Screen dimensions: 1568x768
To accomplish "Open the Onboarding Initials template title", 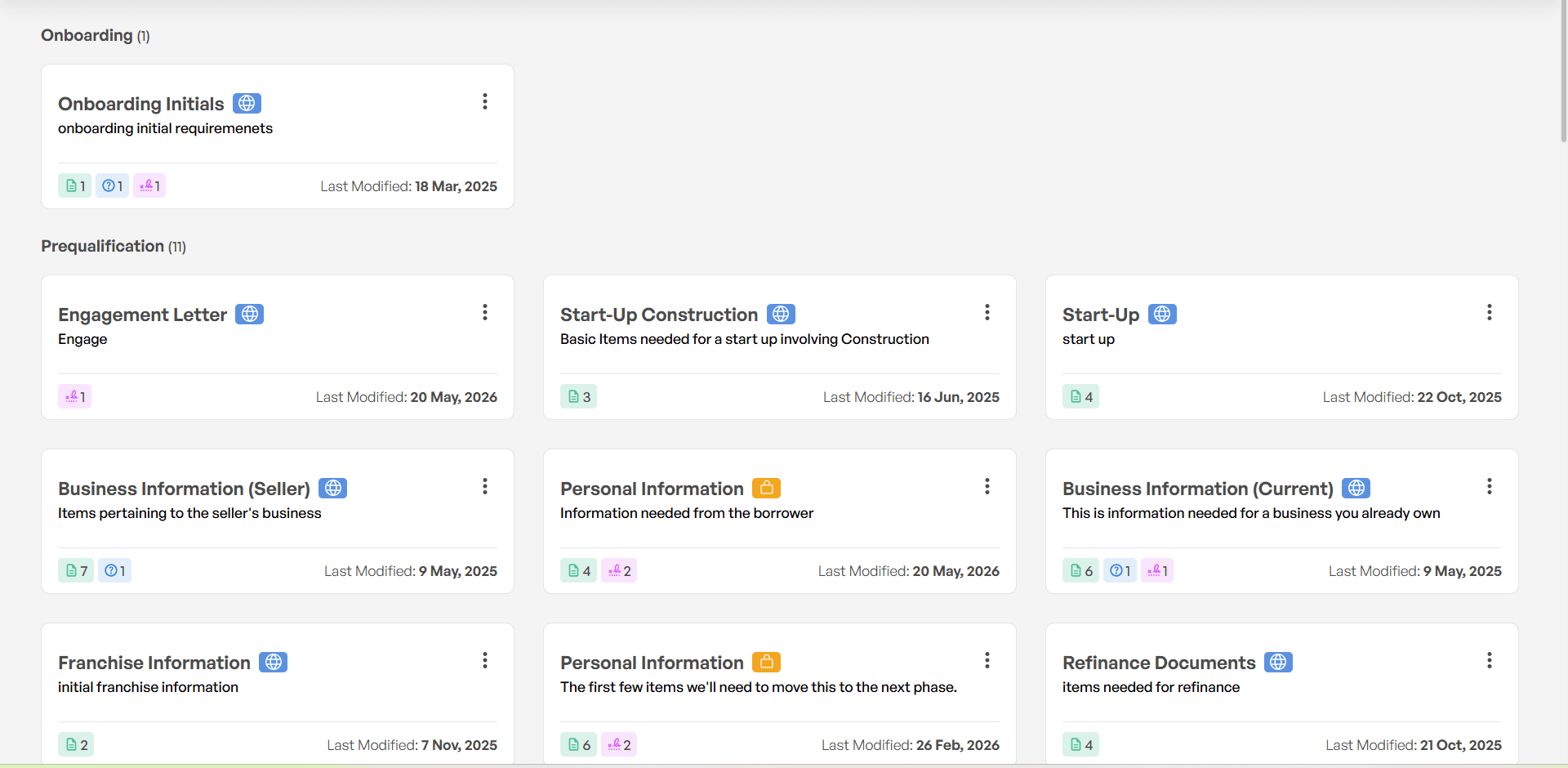I will pyautogui.click(x=140, y=104).
